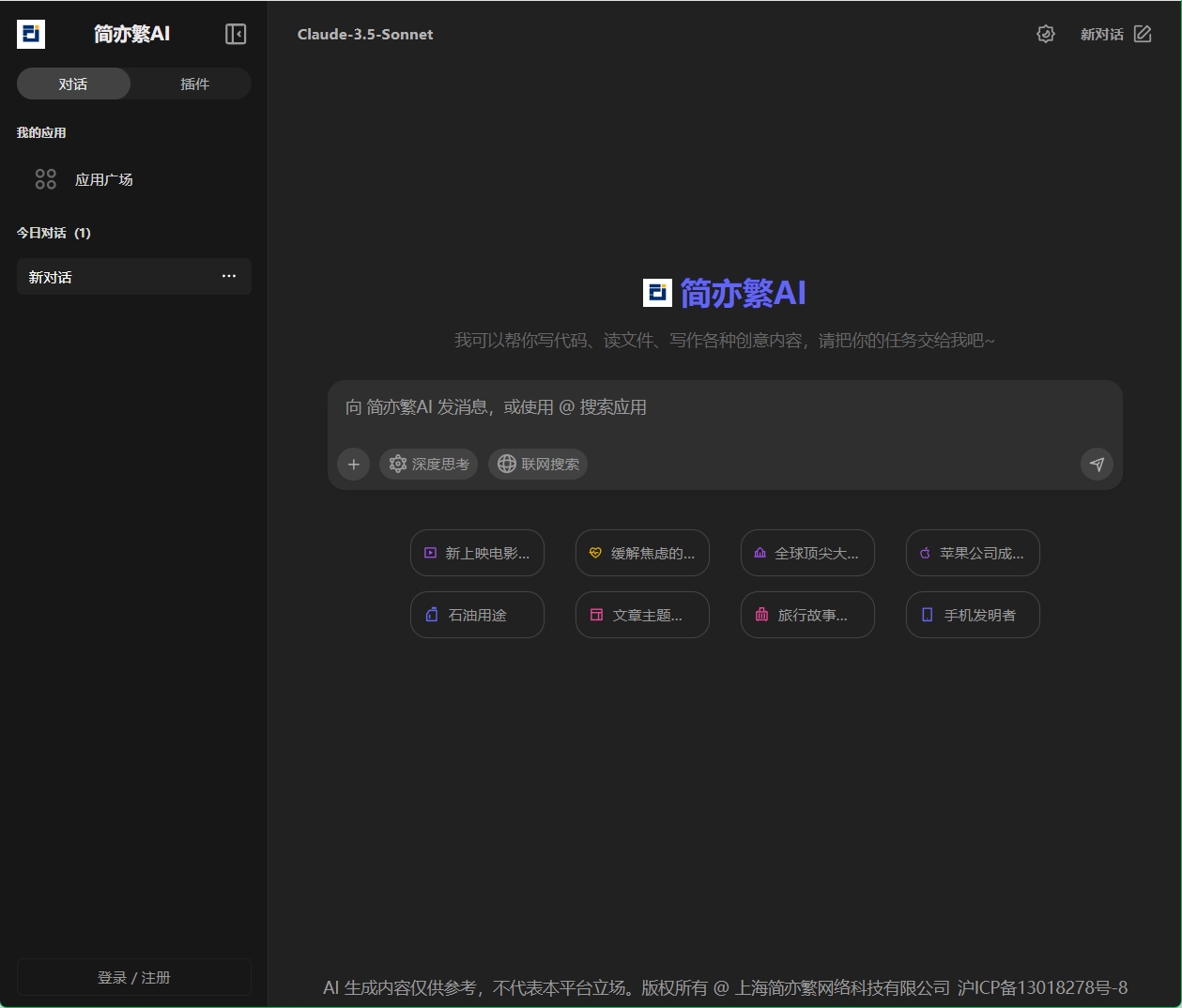Viewport: 1182px width, 1008px height.
Task: Click the new chat edit icon
Action: [1143, 34]
